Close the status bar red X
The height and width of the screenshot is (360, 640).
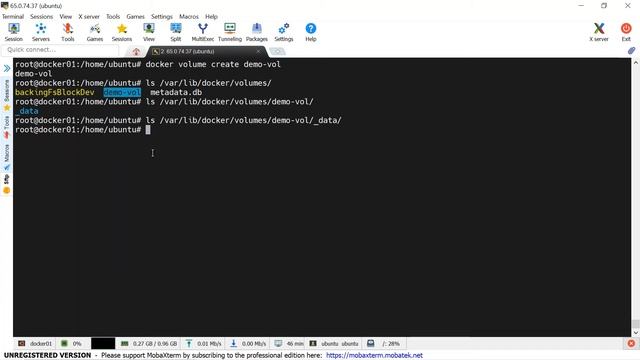pos(631,344)
